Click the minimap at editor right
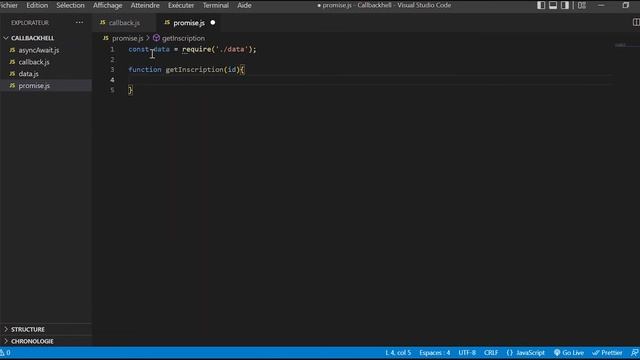The width and height of the screenshot is (640, 360). pyautogui.click(x=621, y=46)
